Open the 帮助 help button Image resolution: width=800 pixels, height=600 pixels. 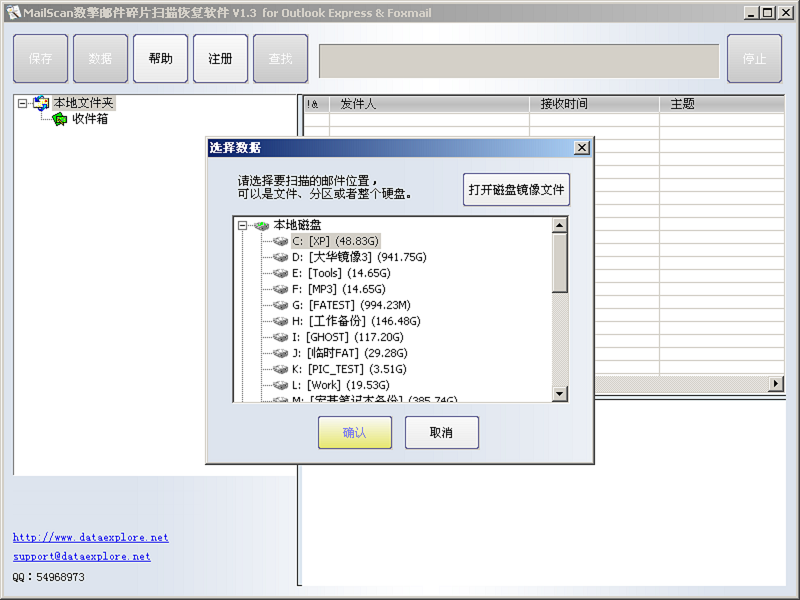coord(160,59)
